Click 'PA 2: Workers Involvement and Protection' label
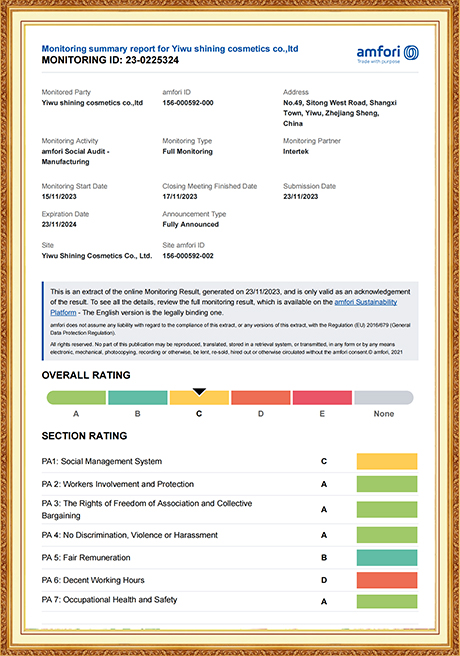The height and width of the screenshot is (656, 460). (118, 484)
